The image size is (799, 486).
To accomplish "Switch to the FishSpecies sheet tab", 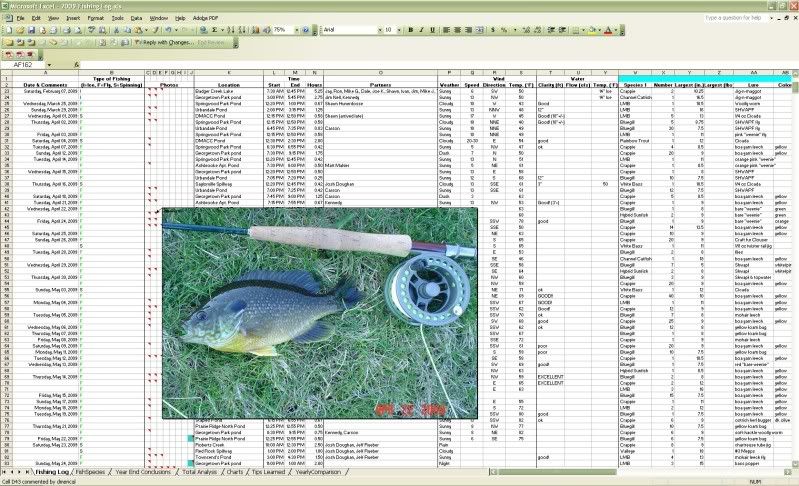I will 90,472.
